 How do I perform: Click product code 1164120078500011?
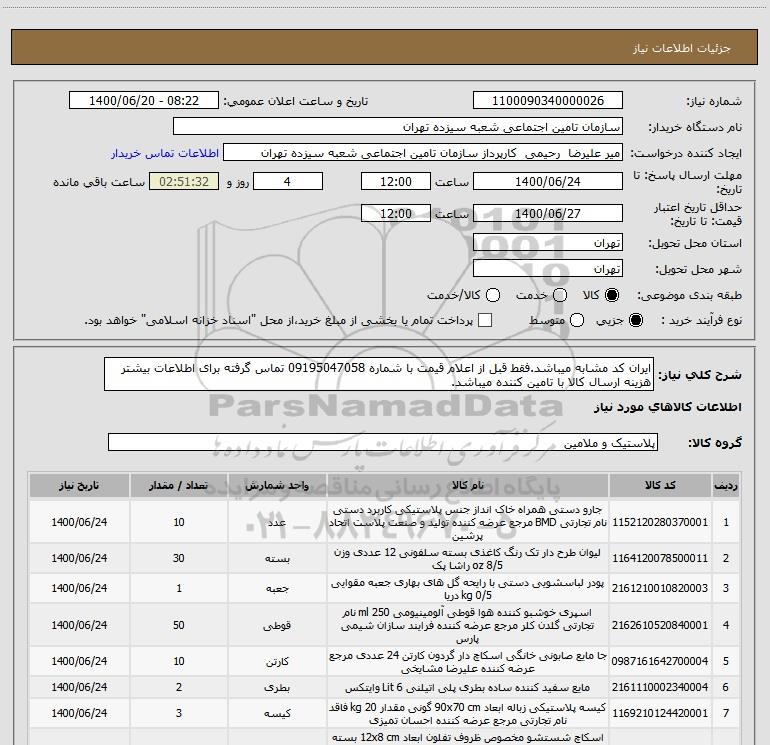point(660,558)
